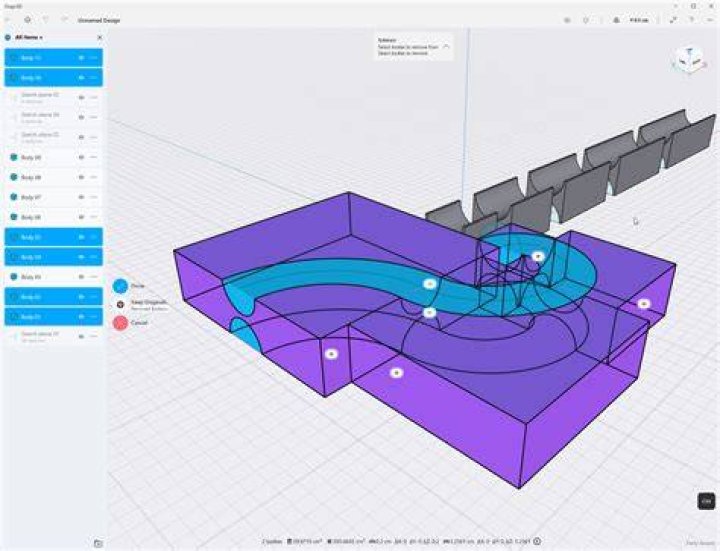
Task: Select the Sketch plane 04 row
Action: coord(54,117)
